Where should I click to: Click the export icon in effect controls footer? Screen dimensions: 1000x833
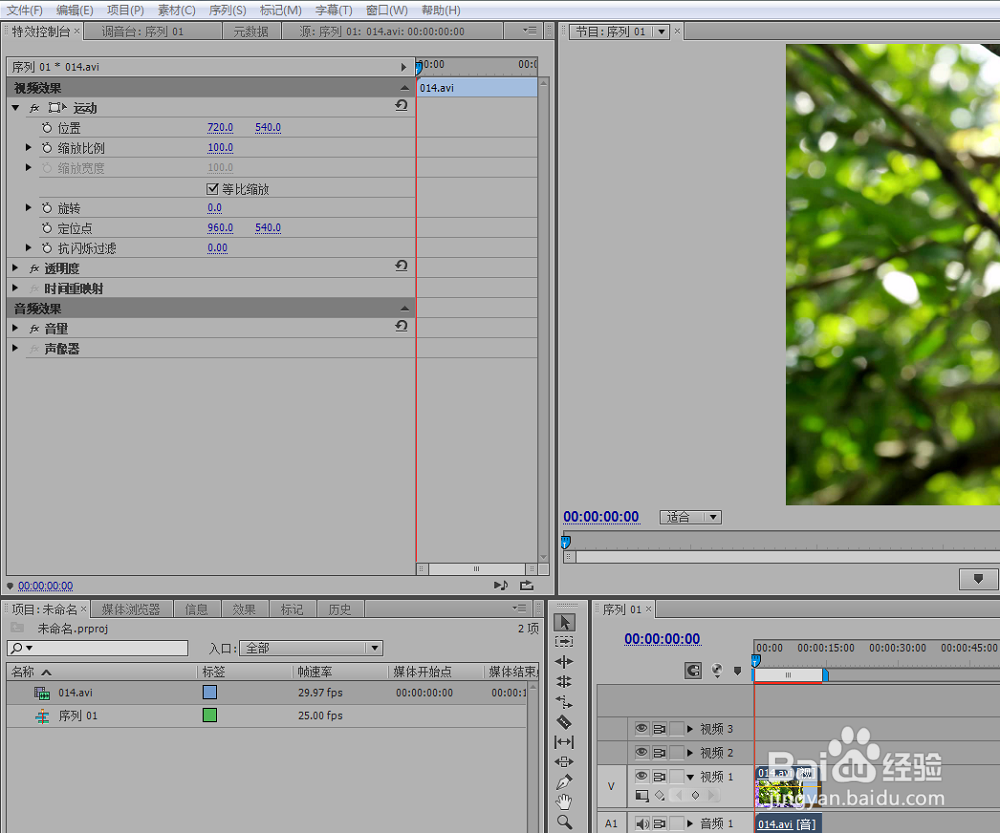click(526, 585)
